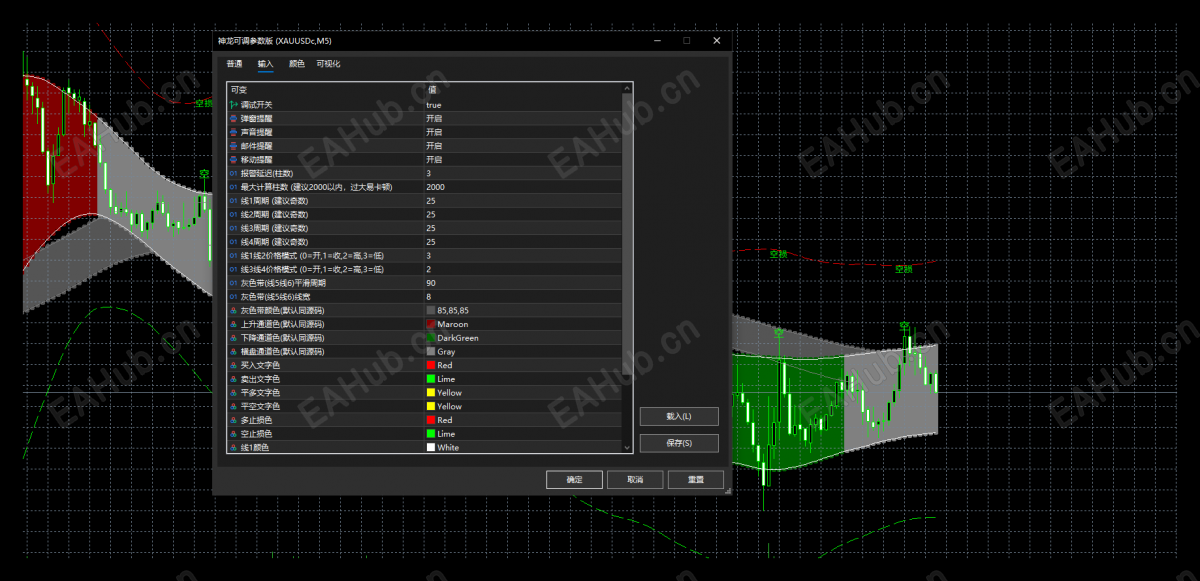1200x581 pixels.
Task: Go to the 颜色 tab
Action: click(x=296, y=64)
